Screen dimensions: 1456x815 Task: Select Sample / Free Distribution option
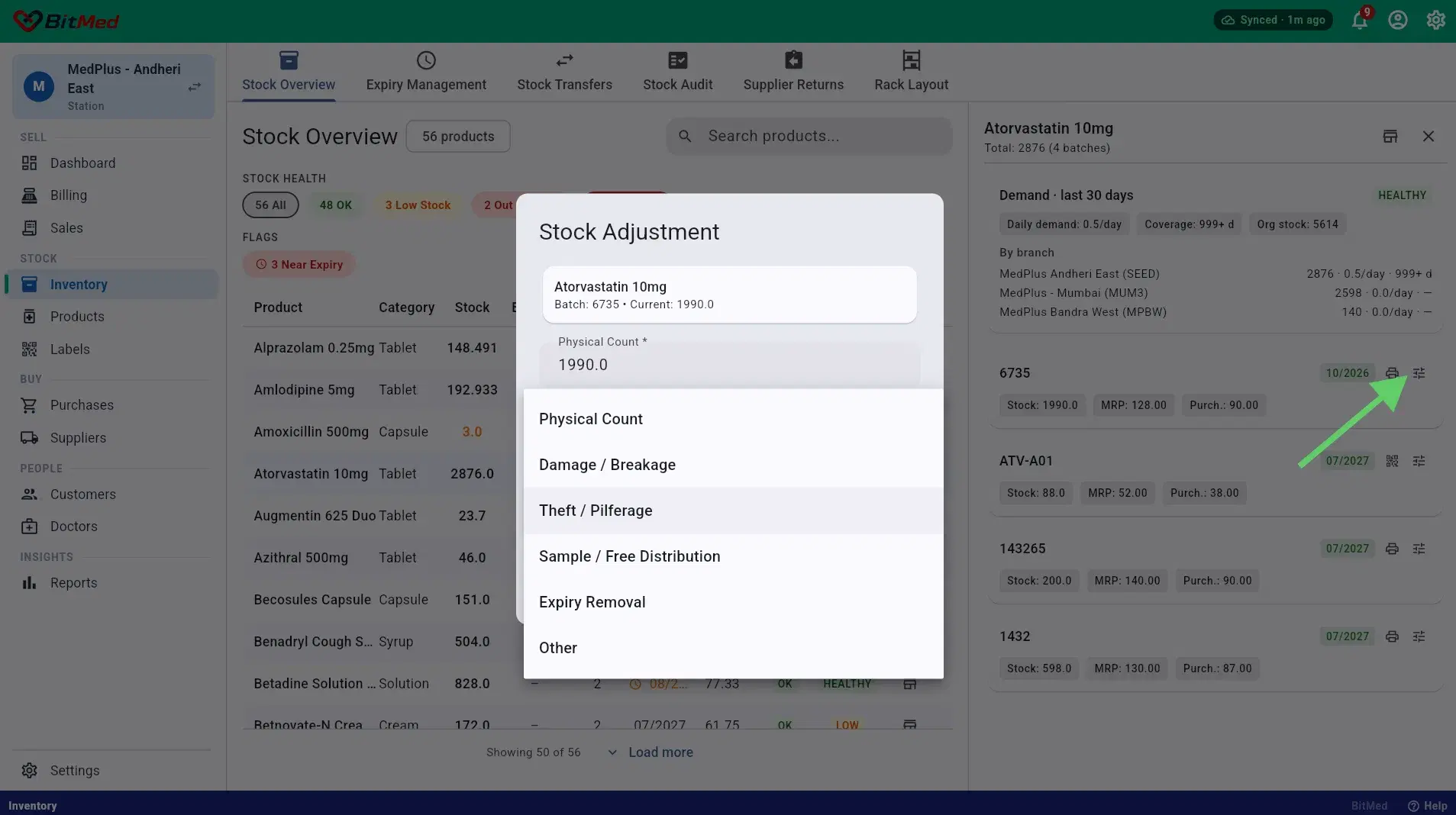tap(734, 556)
